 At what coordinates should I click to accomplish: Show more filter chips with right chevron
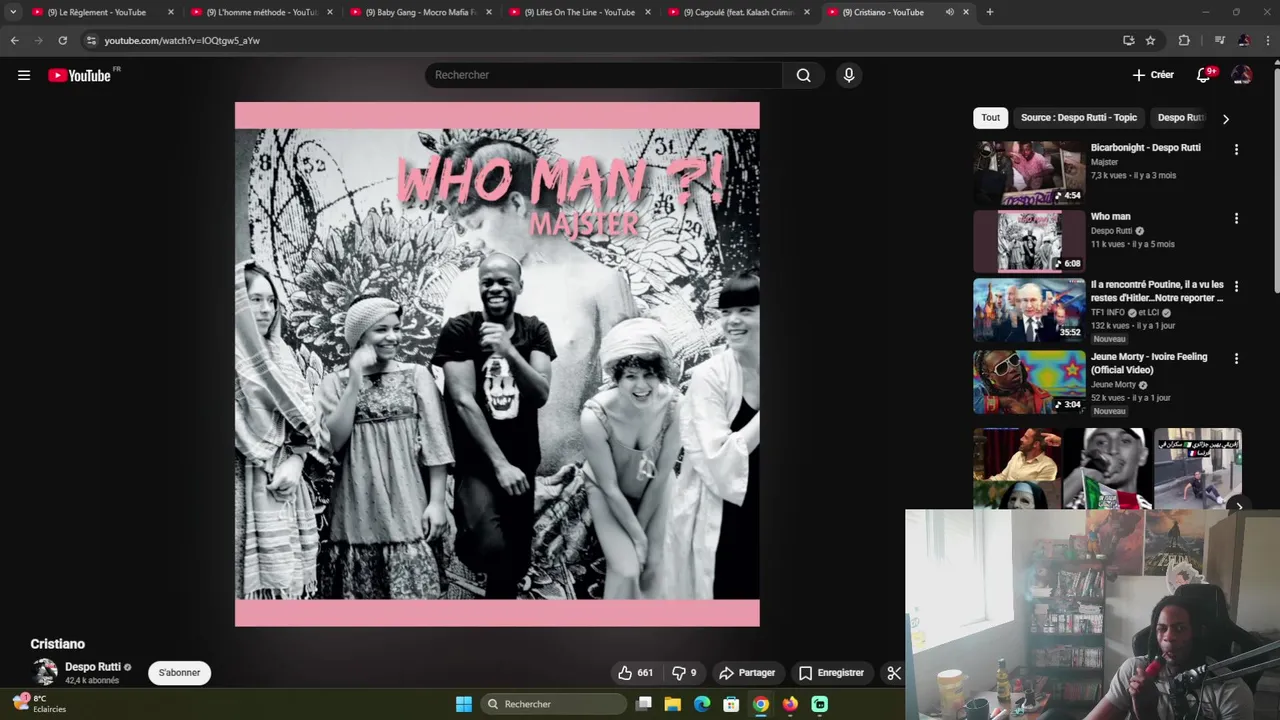click(1225, 119)
